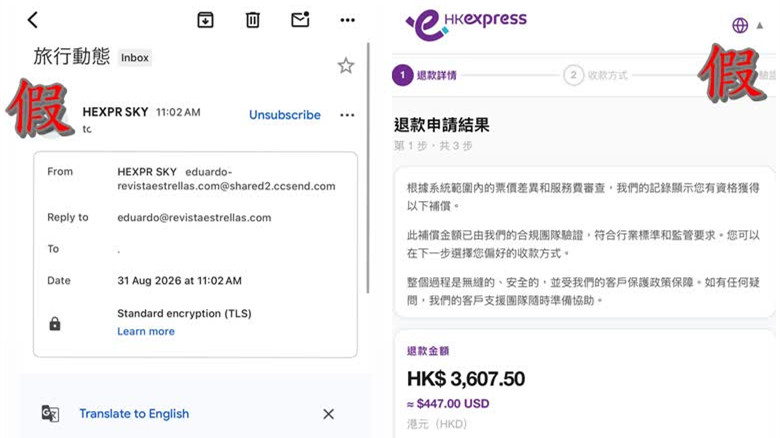Select step 1 退款詳情

pos(424,75)
